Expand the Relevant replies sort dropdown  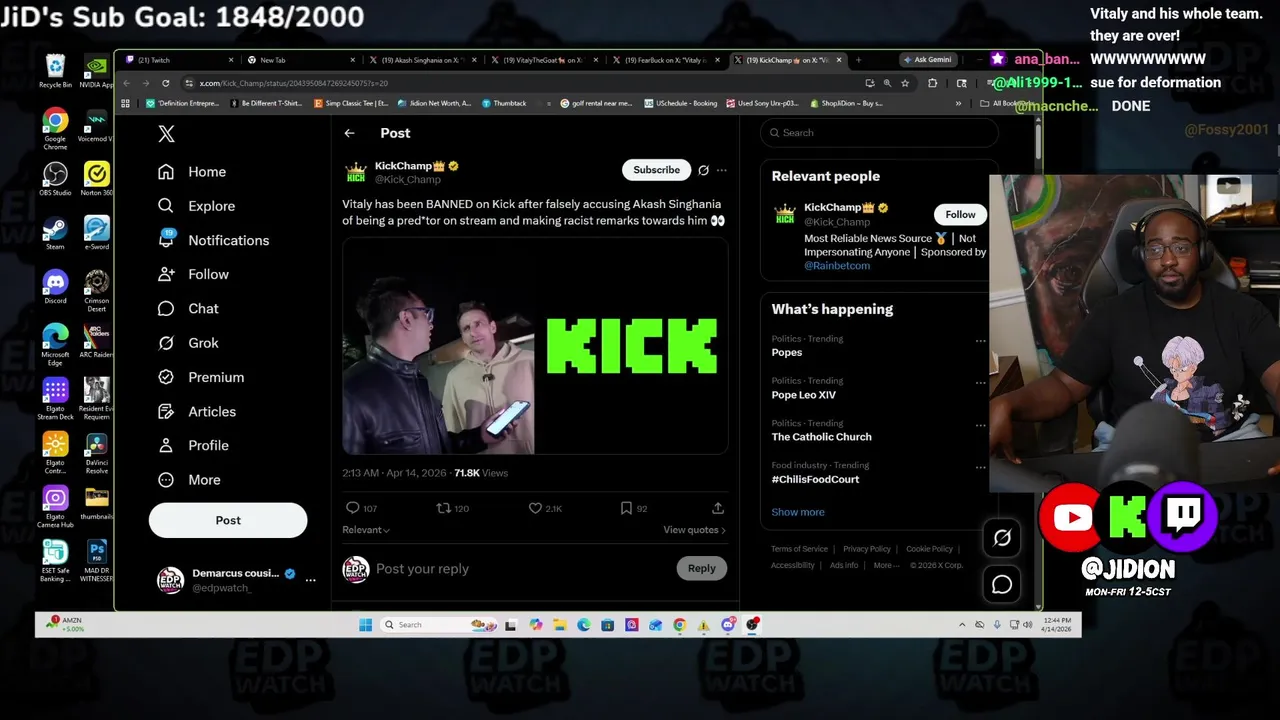(366, 530)
